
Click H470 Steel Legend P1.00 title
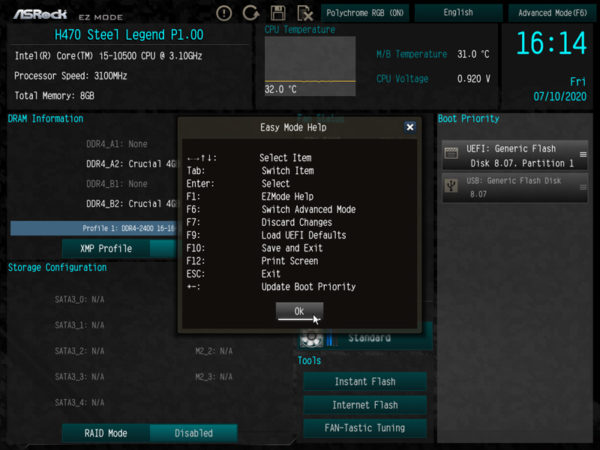point(129,35)
